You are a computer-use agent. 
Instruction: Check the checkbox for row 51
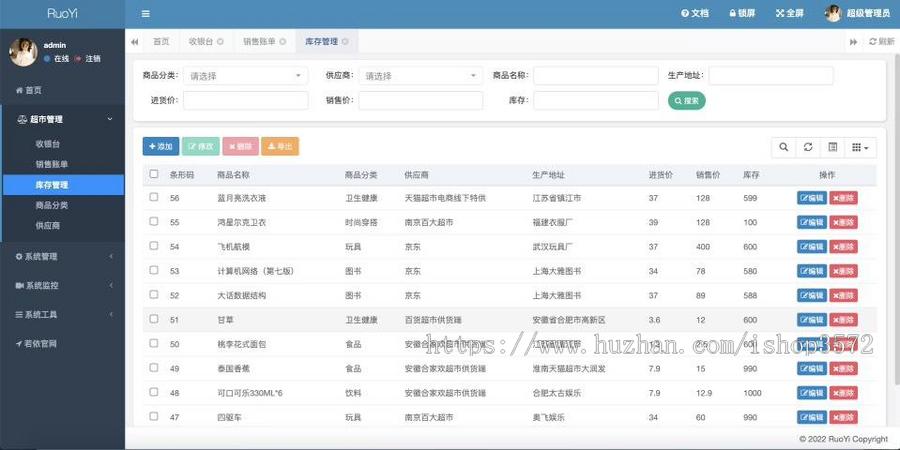(153, 319)
